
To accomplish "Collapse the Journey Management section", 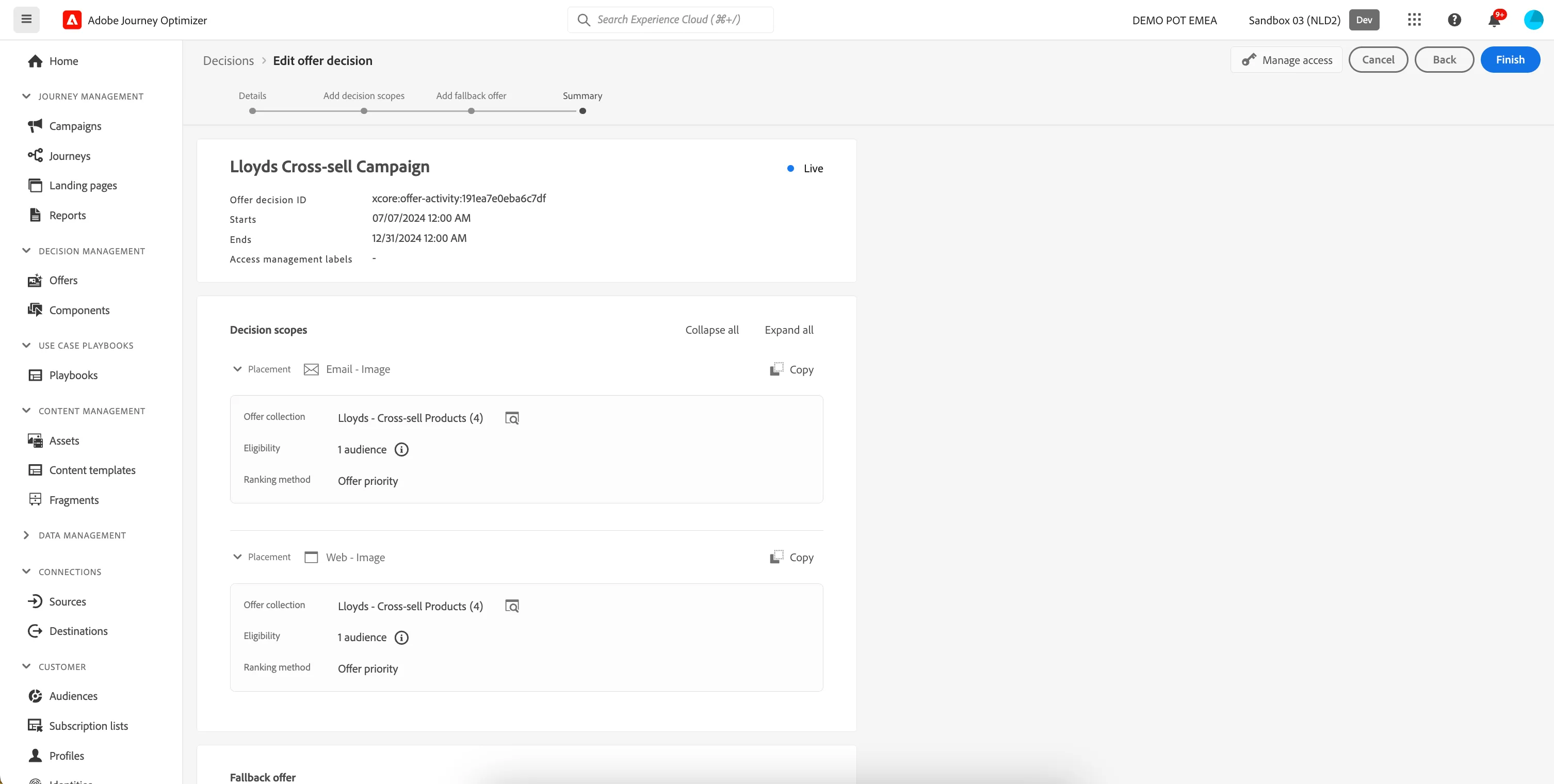I will [x=26, y=96].
